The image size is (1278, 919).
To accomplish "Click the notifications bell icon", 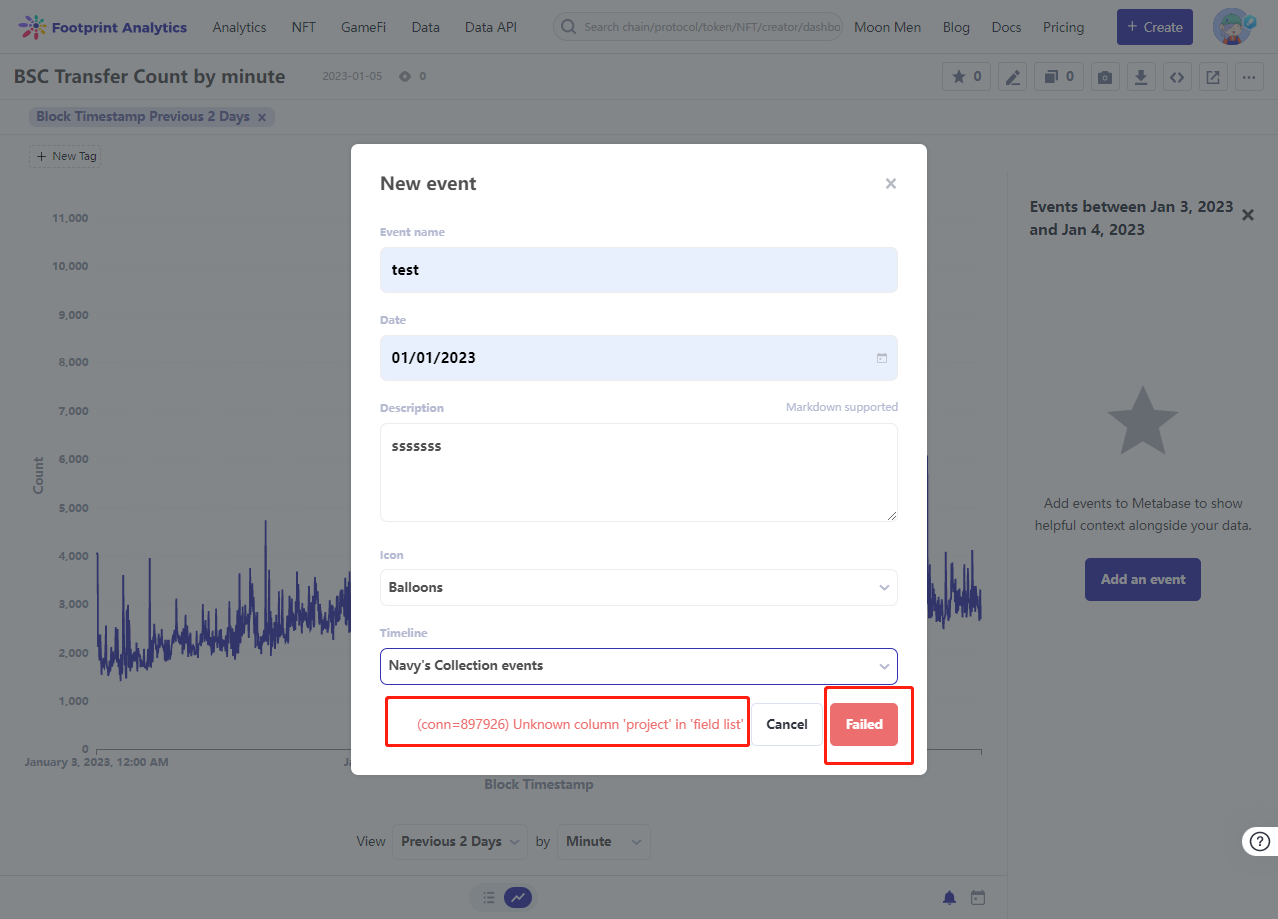I will coord(949,897).
